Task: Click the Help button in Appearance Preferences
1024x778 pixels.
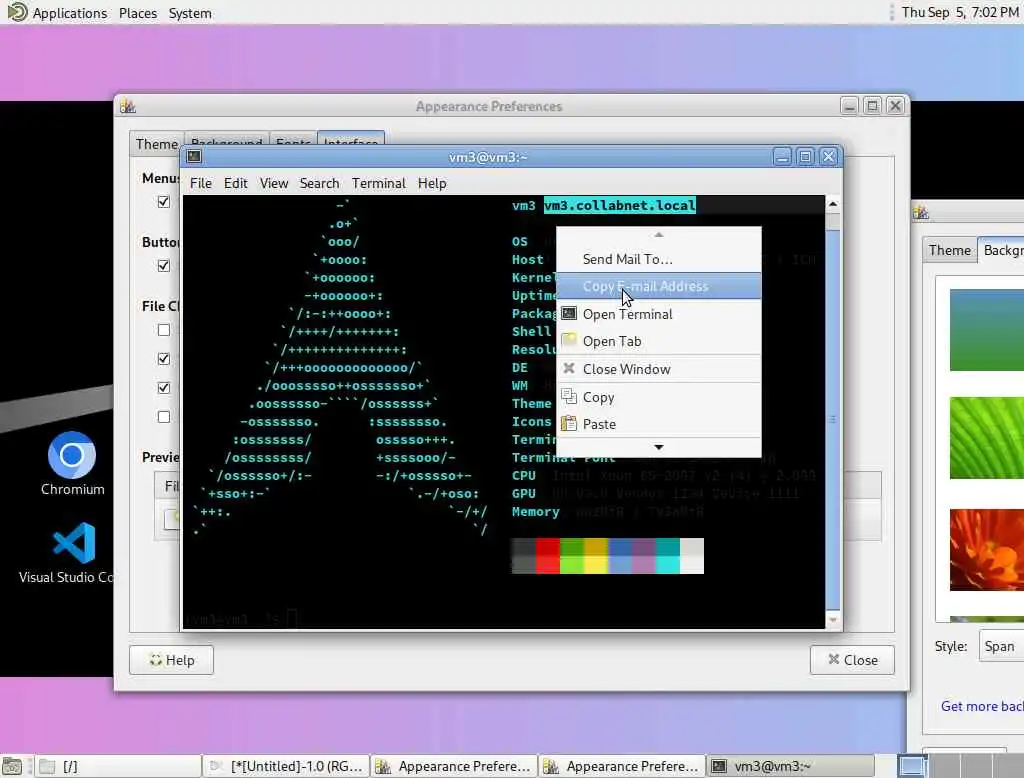Action: 171,660
